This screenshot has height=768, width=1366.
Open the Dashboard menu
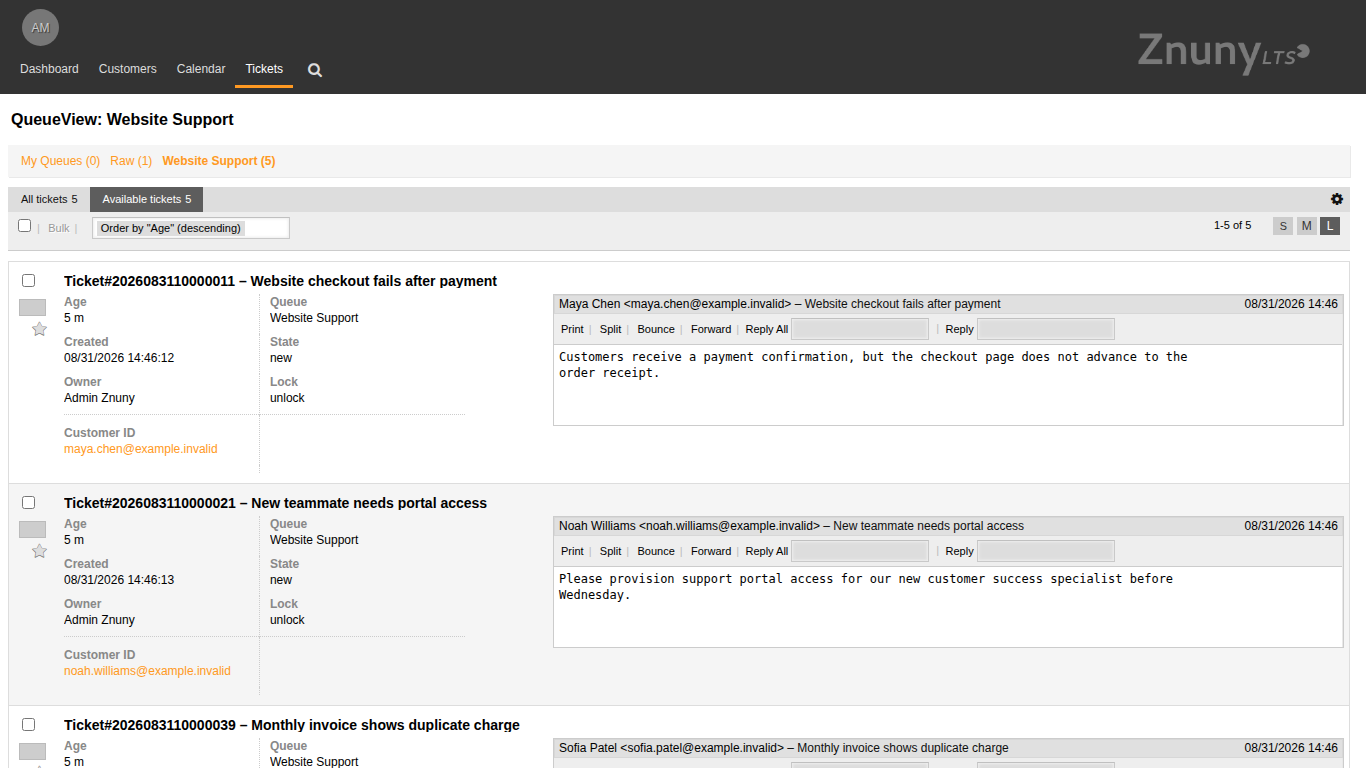click(49, 69)
